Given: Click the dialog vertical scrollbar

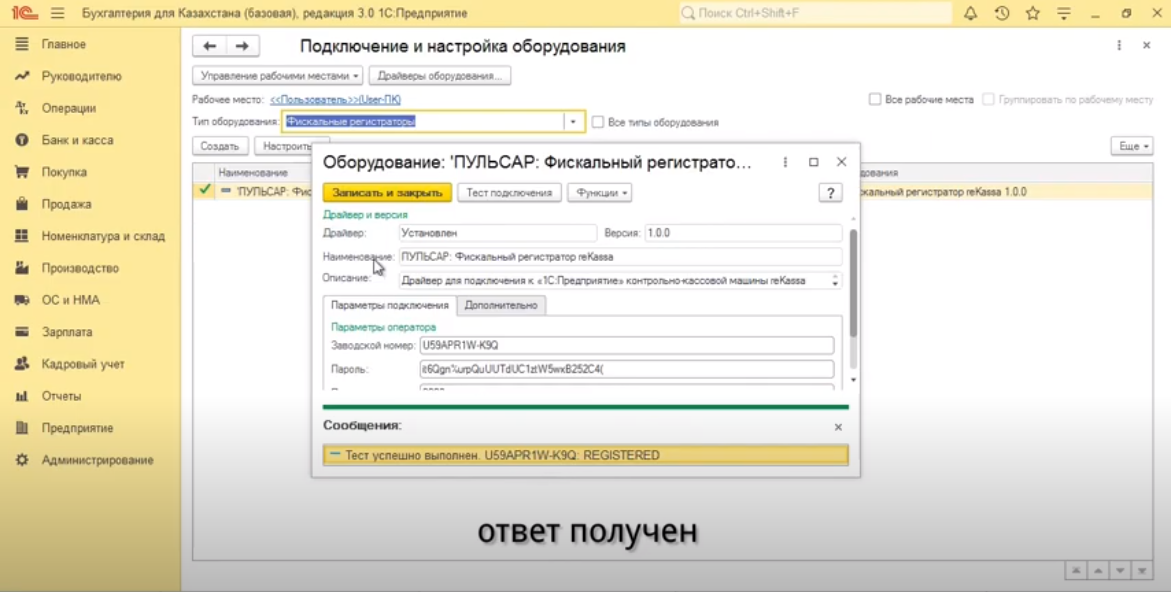Looking at the screenshot, I should [853, 284].
